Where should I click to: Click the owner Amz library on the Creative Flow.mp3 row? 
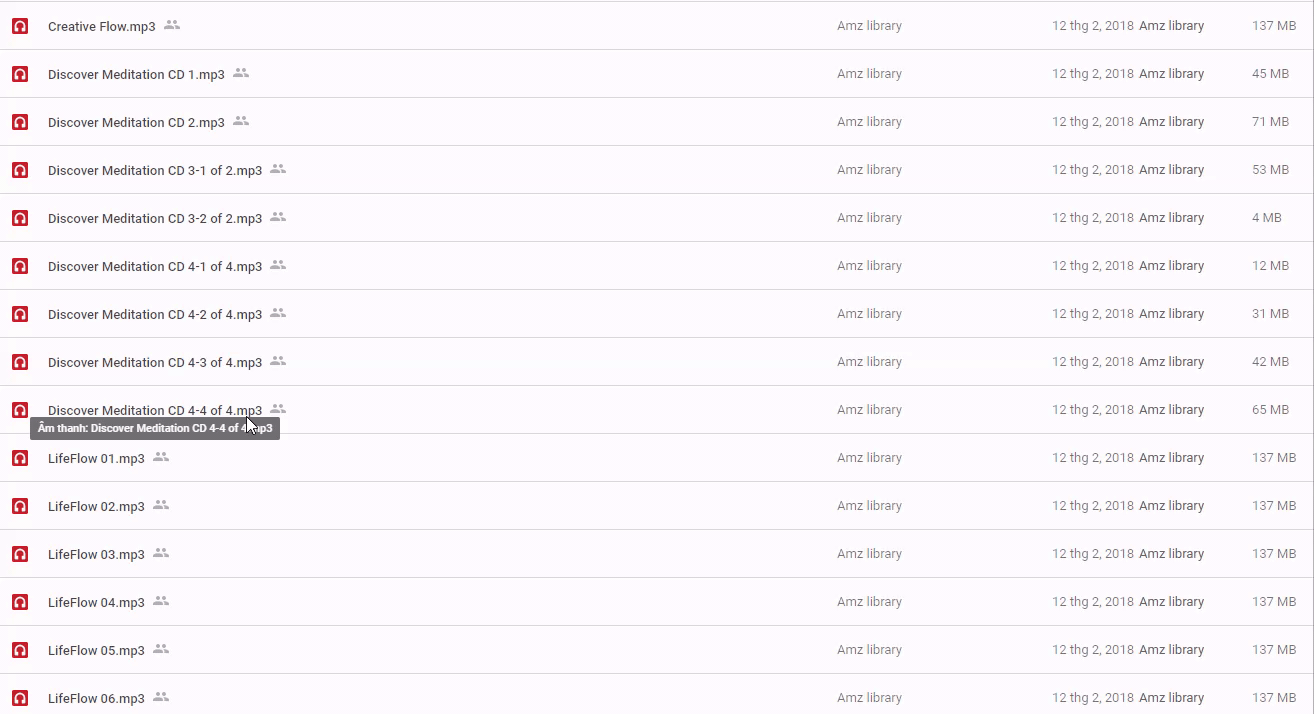[x=869, y=26]
